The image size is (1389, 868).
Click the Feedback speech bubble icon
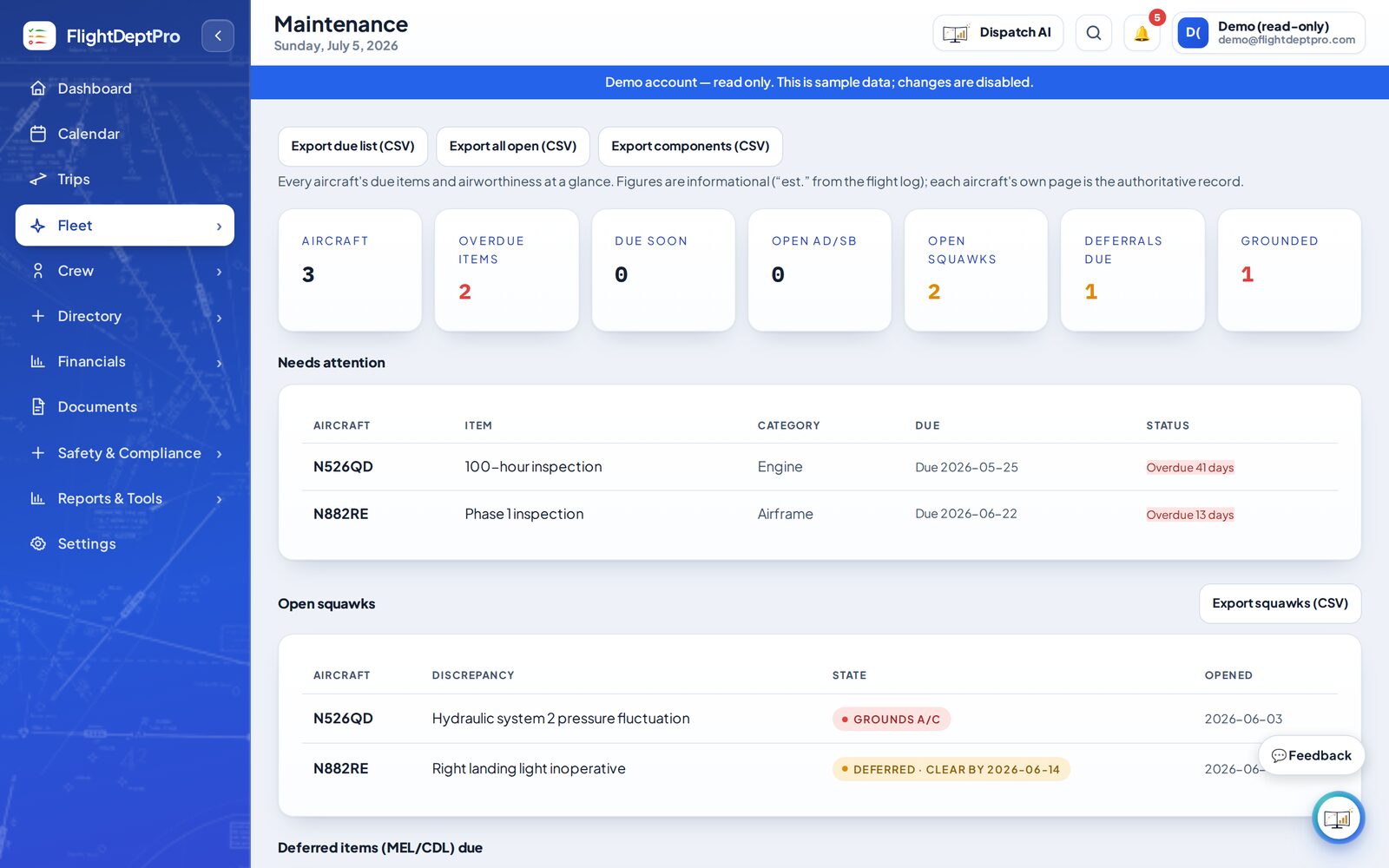pos(1278,756)
